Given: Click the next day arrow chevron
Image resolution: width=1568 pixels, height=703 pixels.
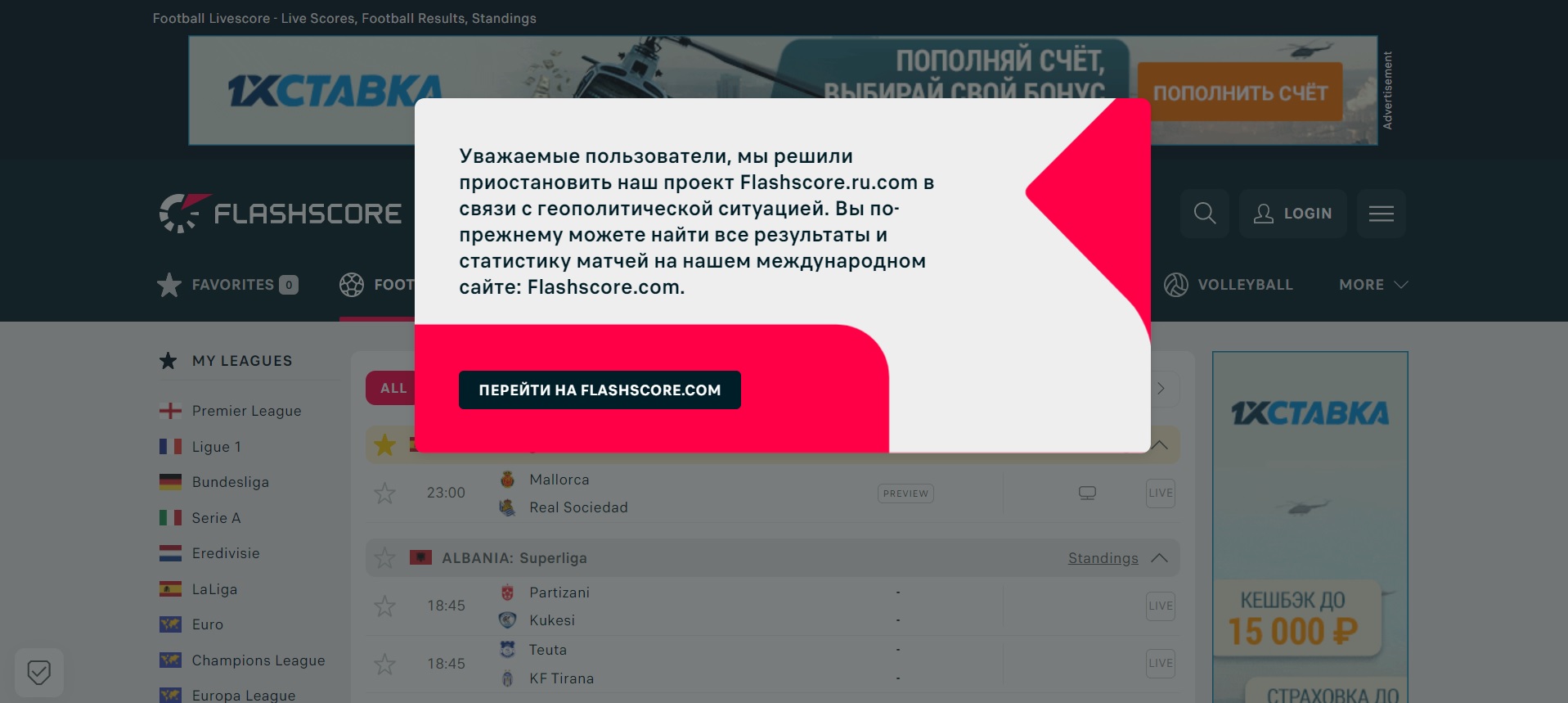Looking at the screenshot, I should click(1161, 389).
